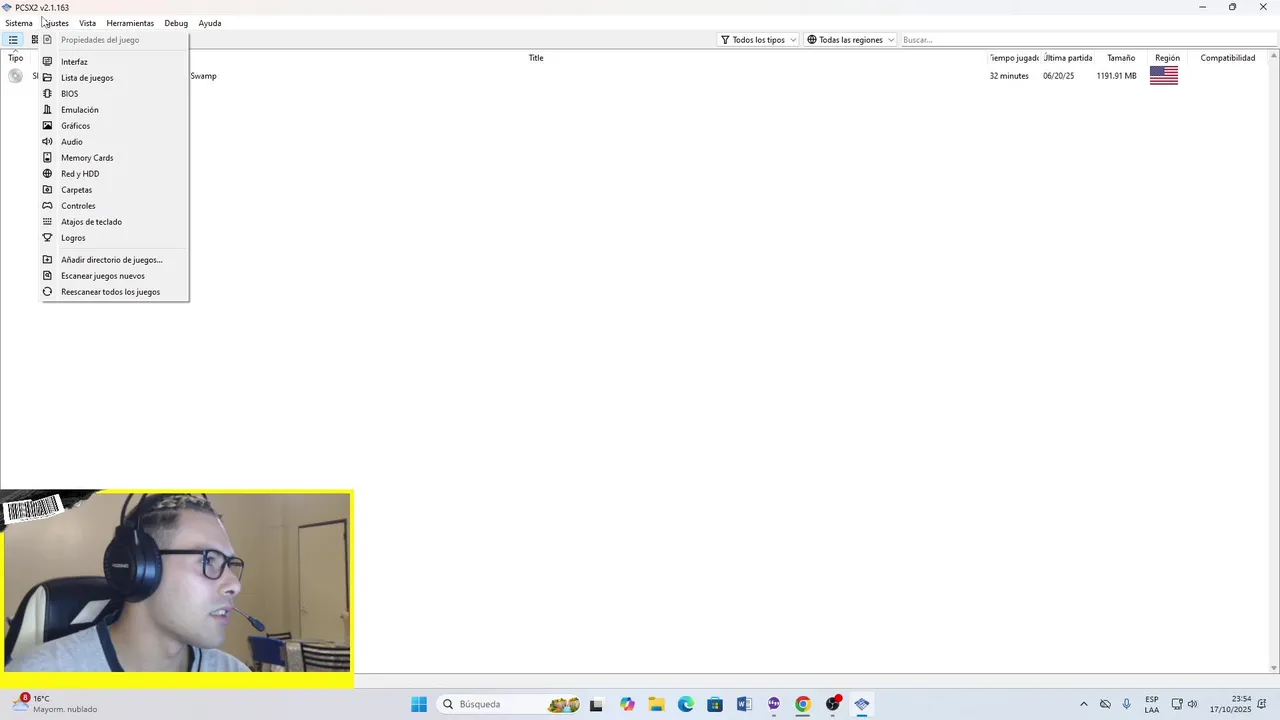Open Red y HDD settings

click(x=114, y=174)
